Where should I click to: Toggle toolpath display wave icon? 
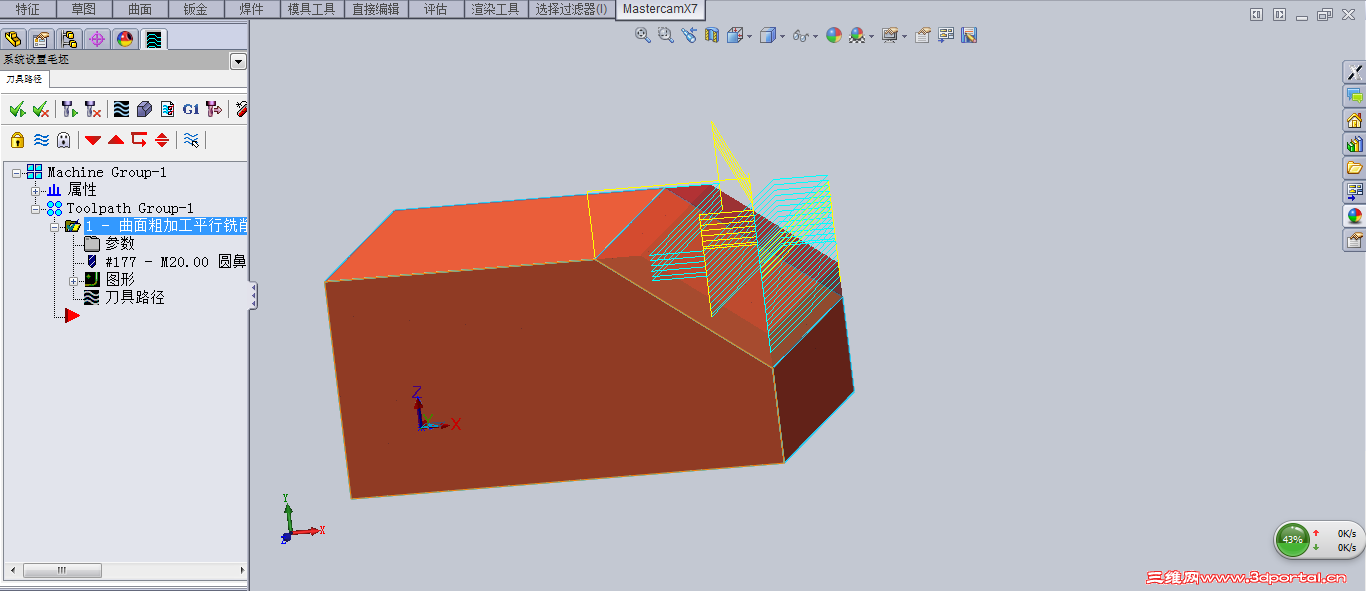point(41,139)
